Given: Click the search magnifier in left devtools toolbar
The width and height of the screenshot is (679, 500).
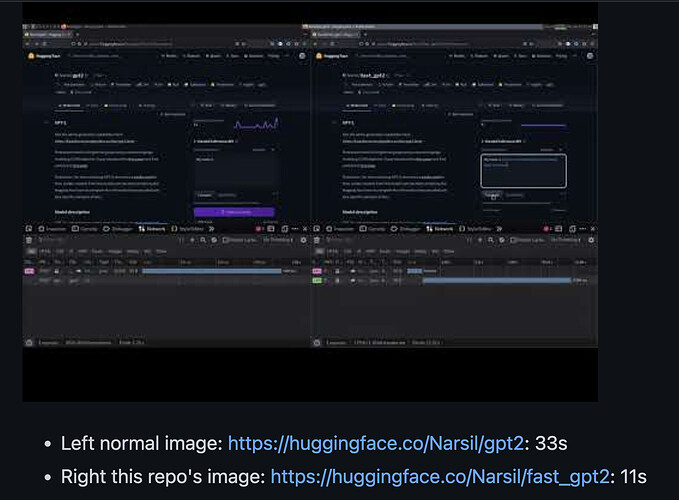Looking at the screenshot, I should click(x=202, y=240).
